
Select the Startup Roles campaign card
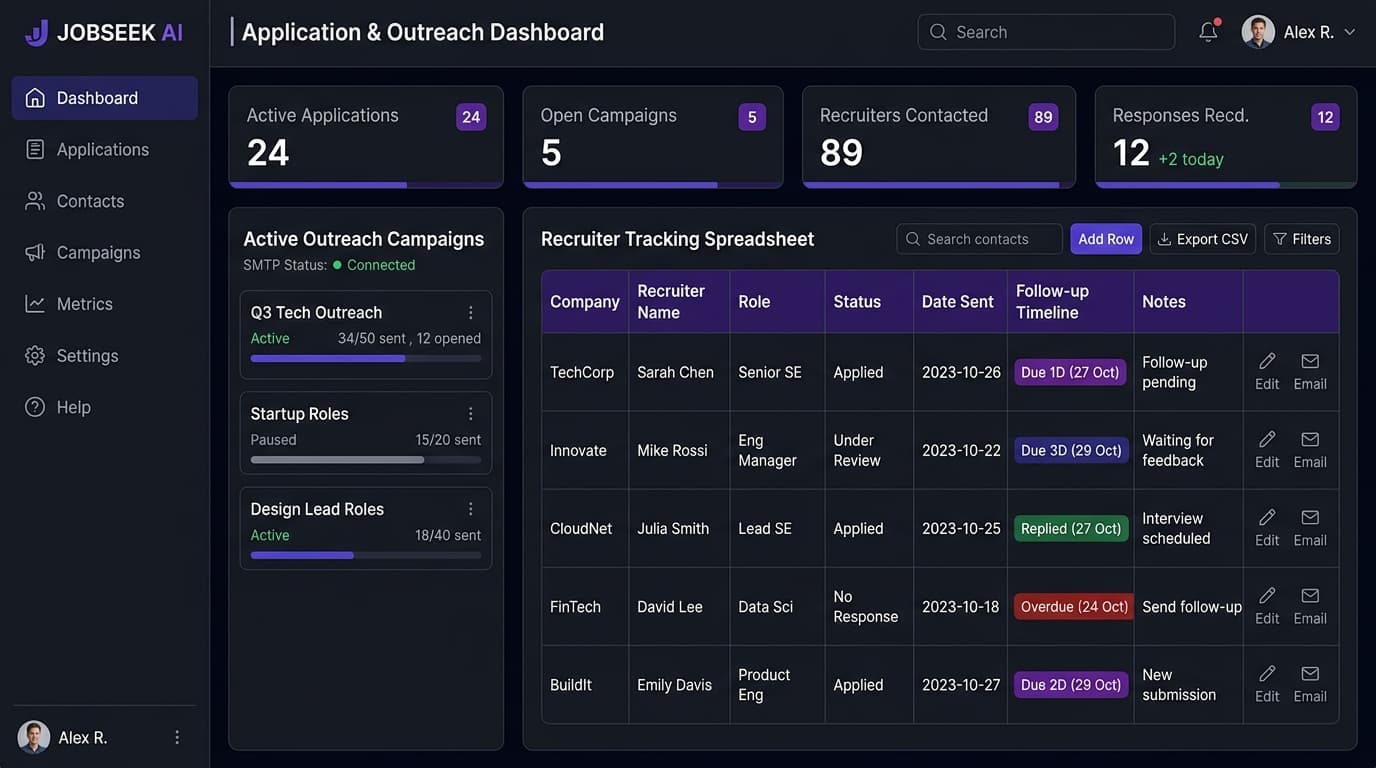tap(366, 433)
